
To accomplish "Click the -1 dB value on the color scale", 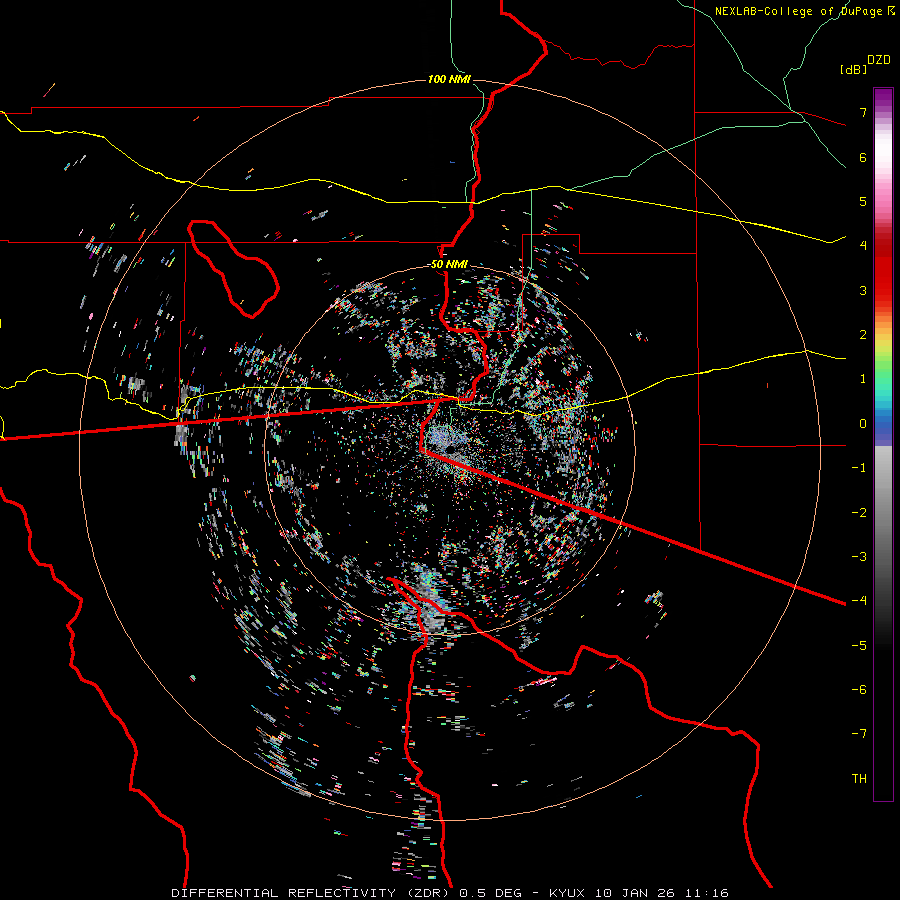I will click(x=859, y=468).
